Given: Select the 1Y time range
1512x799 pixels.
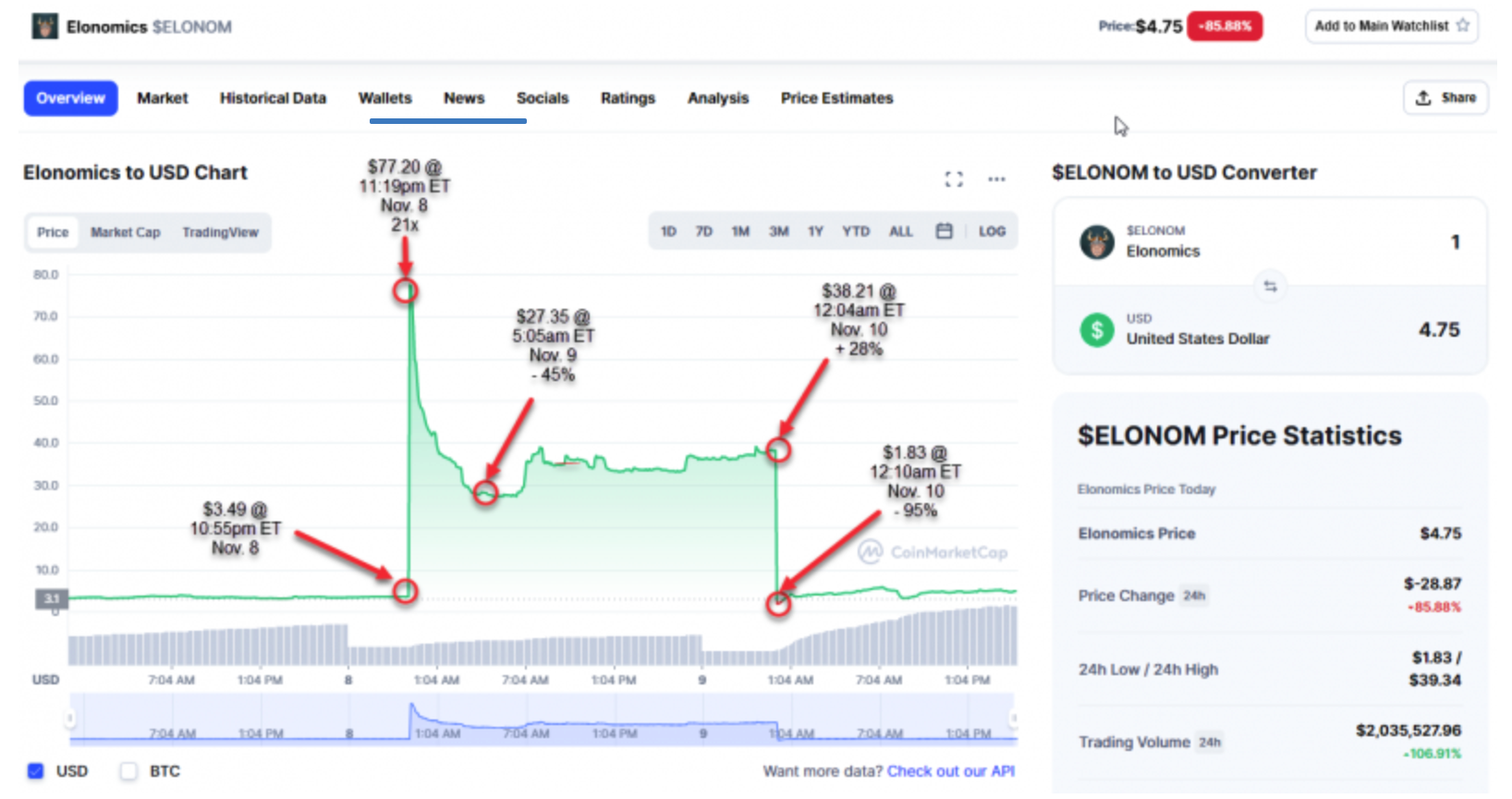Looking at the screenshot, I should click(815, 231).
